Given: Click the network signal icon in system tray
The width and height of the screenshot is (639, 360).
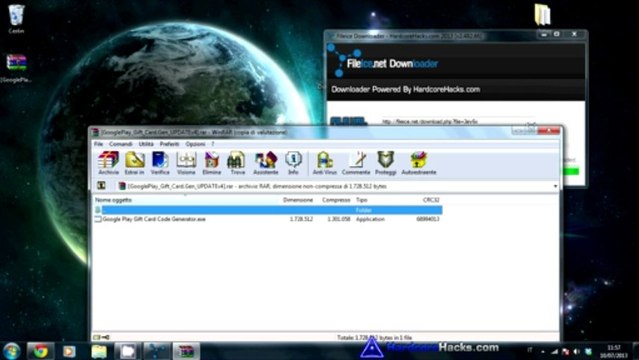Looking at the screenshot, I should click(555, 351).
